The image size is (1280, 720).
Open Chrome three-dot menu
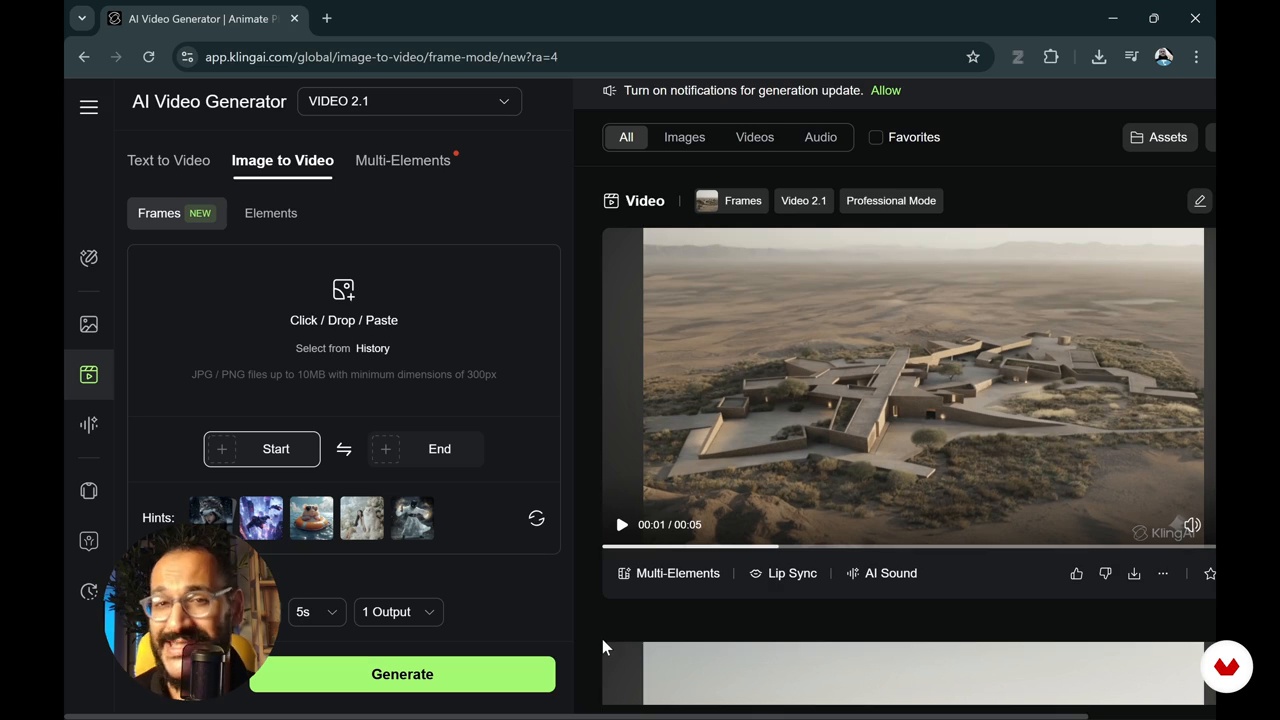point(1196,57)
